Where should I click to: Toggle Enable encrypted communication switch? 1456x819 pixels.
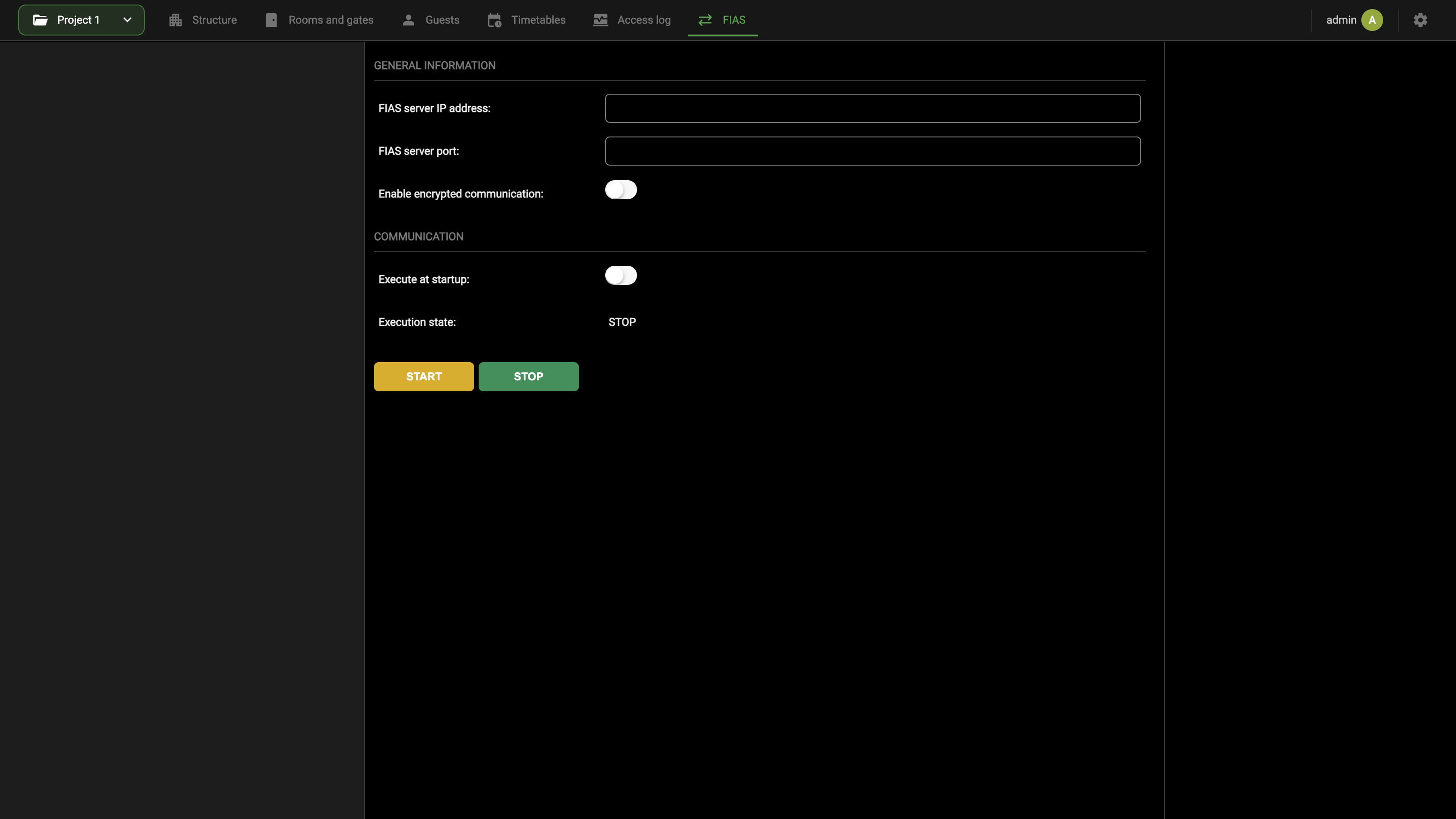click(621, 190)
